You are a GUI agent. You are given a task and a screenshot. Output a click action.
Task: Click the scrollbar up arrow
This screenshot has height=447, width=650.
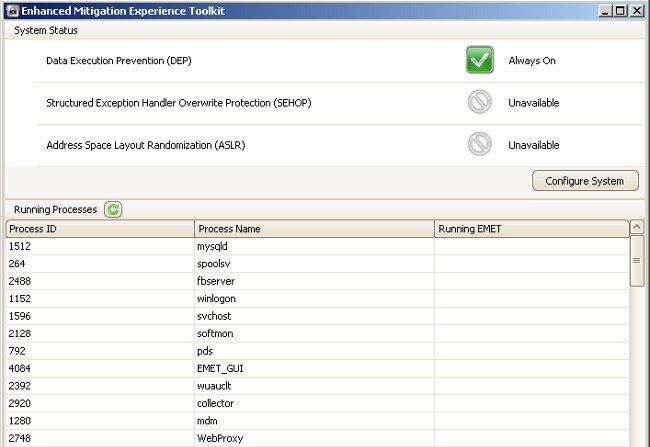click(637, 227)
